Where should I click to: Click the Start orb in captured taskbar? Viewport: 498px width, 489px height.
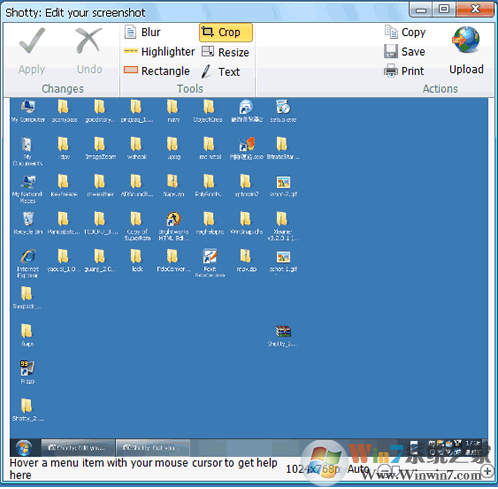(x=24, y=448)
